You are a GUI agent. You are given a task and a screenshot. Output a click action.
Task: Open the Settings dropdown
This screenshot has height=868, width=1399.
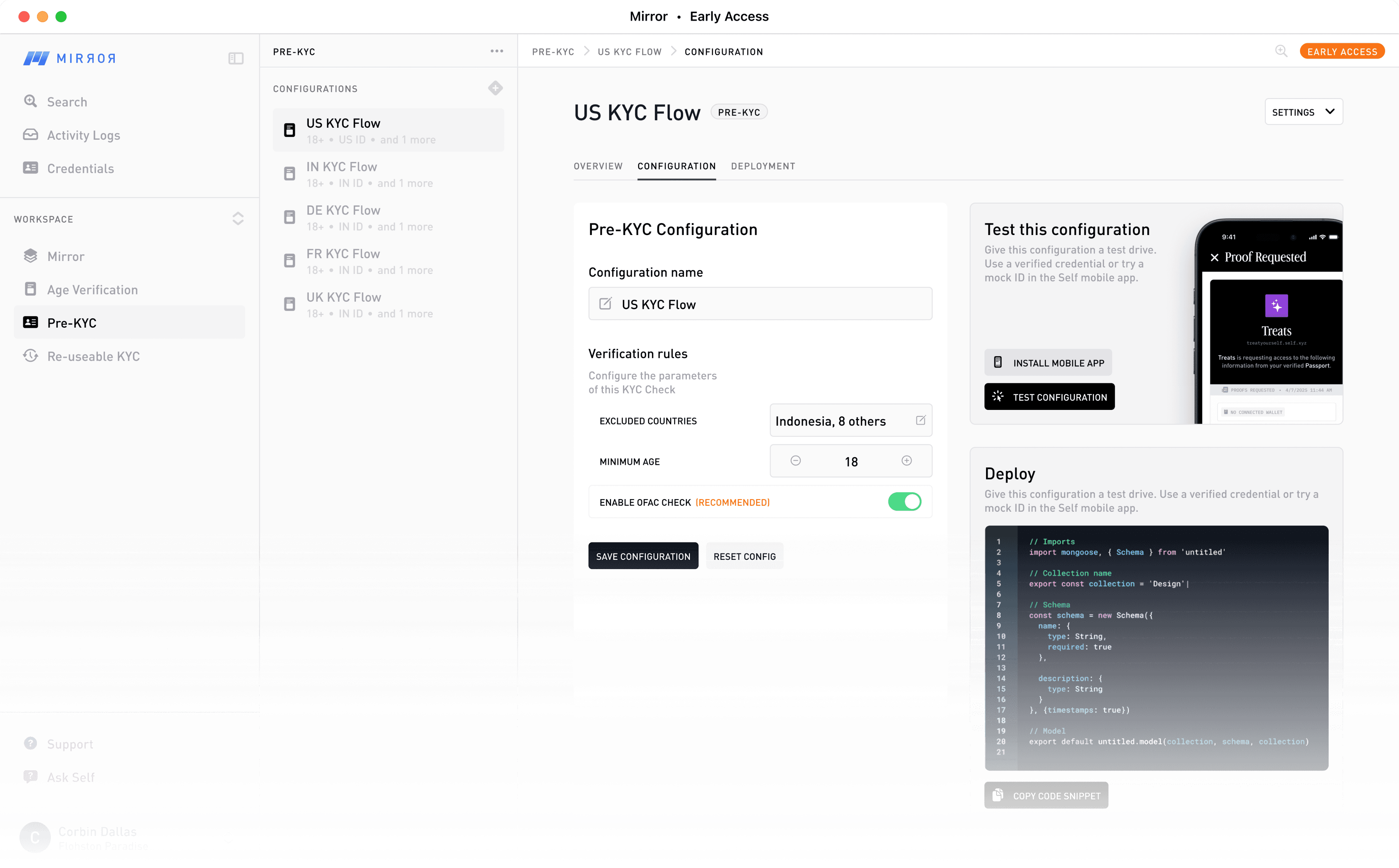[1303, 112]
